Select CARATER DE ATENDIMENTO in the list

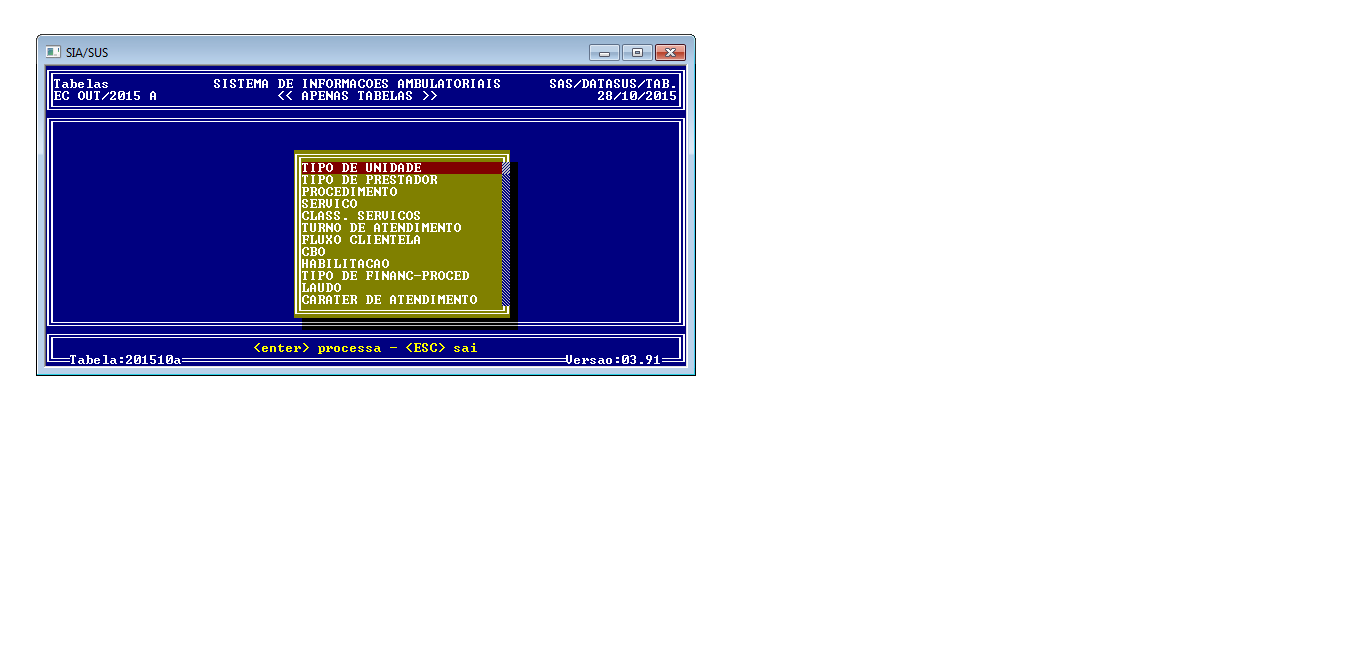pyautogui.click(x=389, y=300)
